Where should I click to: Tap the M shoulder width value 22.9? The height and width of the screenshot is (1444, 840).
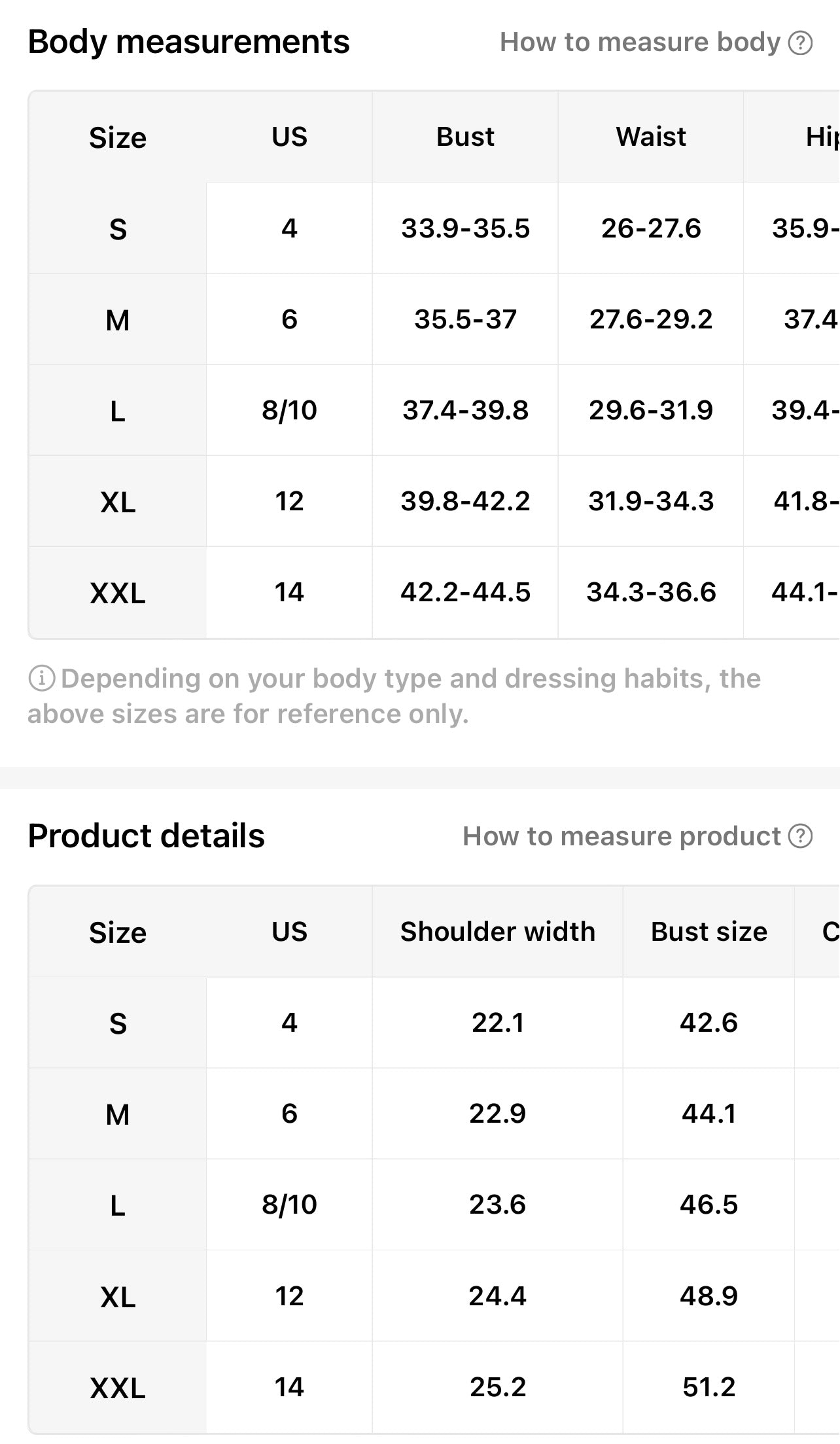498,1114
